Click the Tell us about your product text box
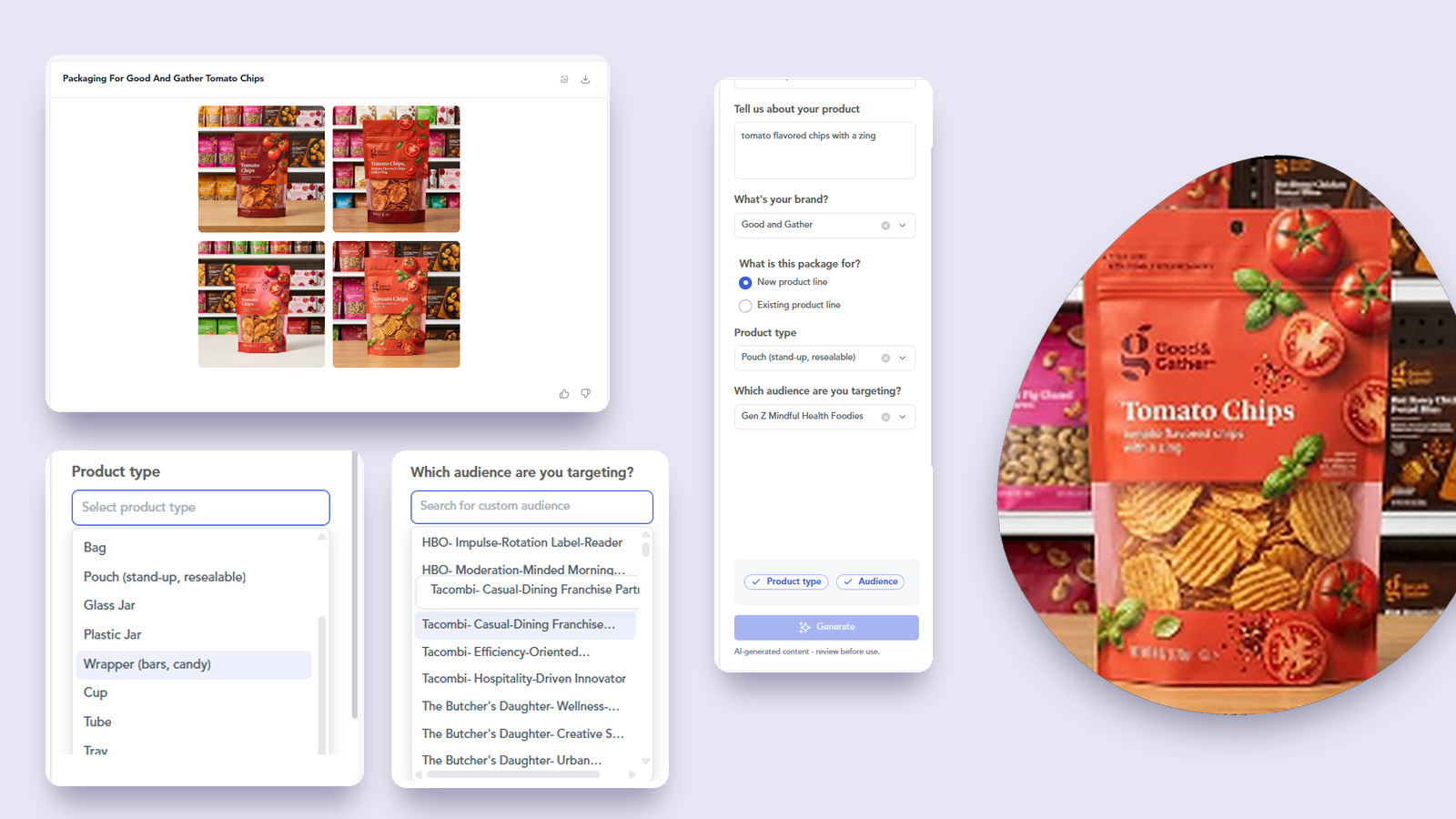 coord(824,150)
